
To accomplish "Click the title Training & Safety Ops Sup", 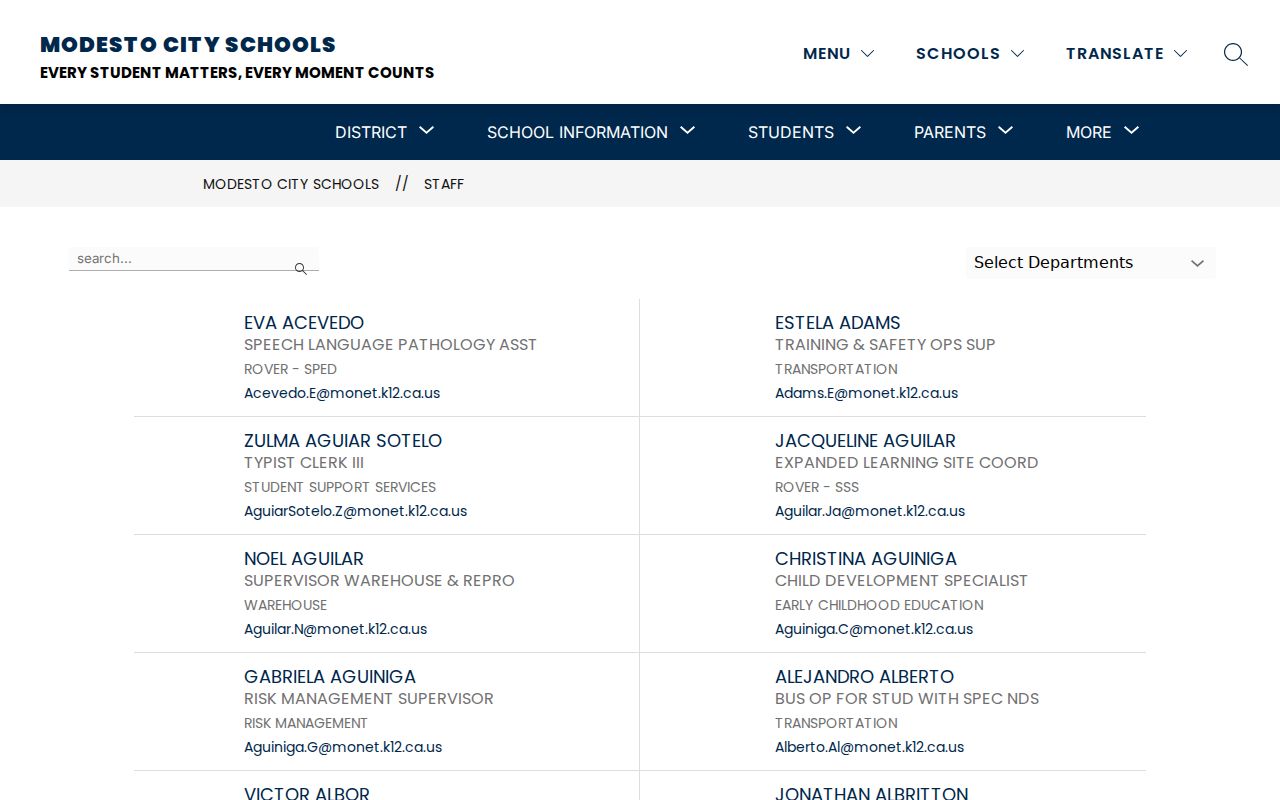I will [x=885, y=345].
